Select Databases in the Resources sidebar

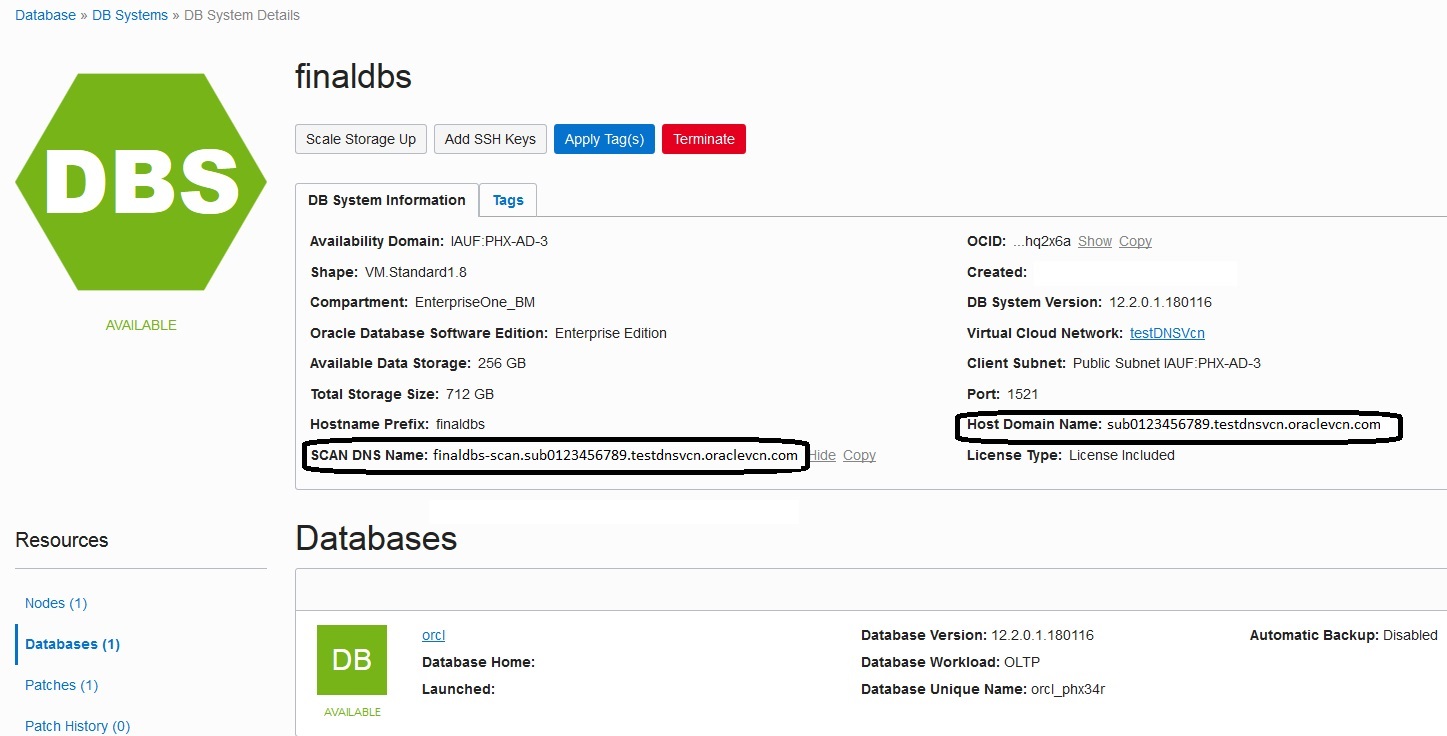click(70, 644)
